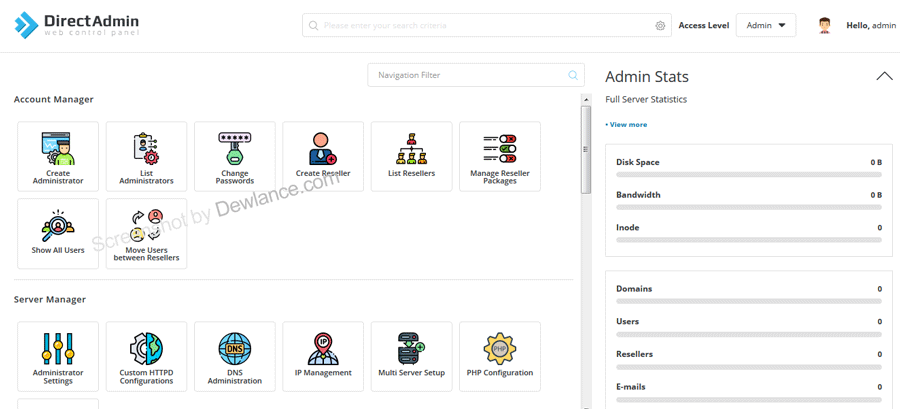Click the Account Manager heading
Screen dimensions: 900x409
tap(53, 100)
